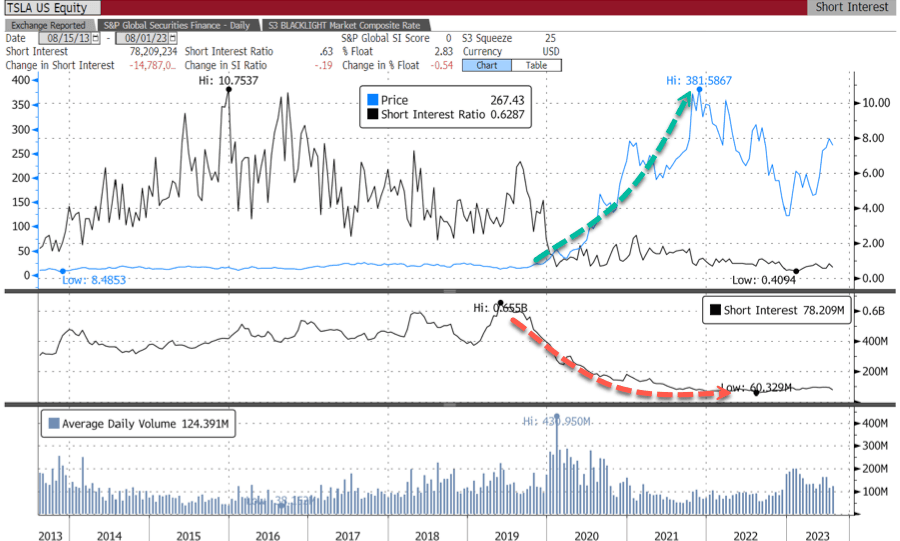Click the black Short Interest Ratio legend marker
Image resolution: width=900 pixels, height=541 pixels.
pyautogui.click(x=373, y=116)
